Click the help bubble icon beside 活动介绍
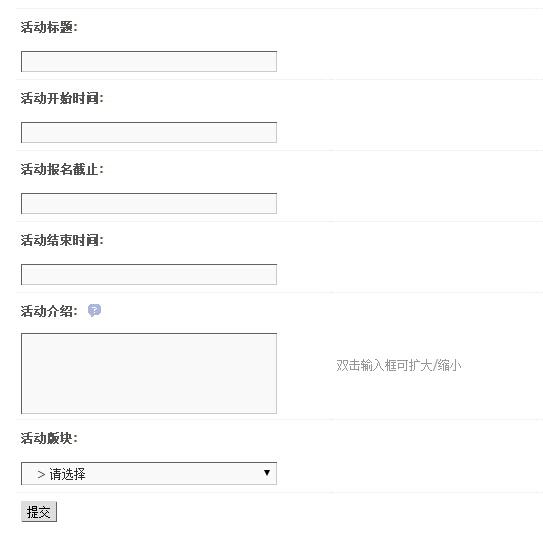Screen dimensions: 543x539 tap(94, 310)
